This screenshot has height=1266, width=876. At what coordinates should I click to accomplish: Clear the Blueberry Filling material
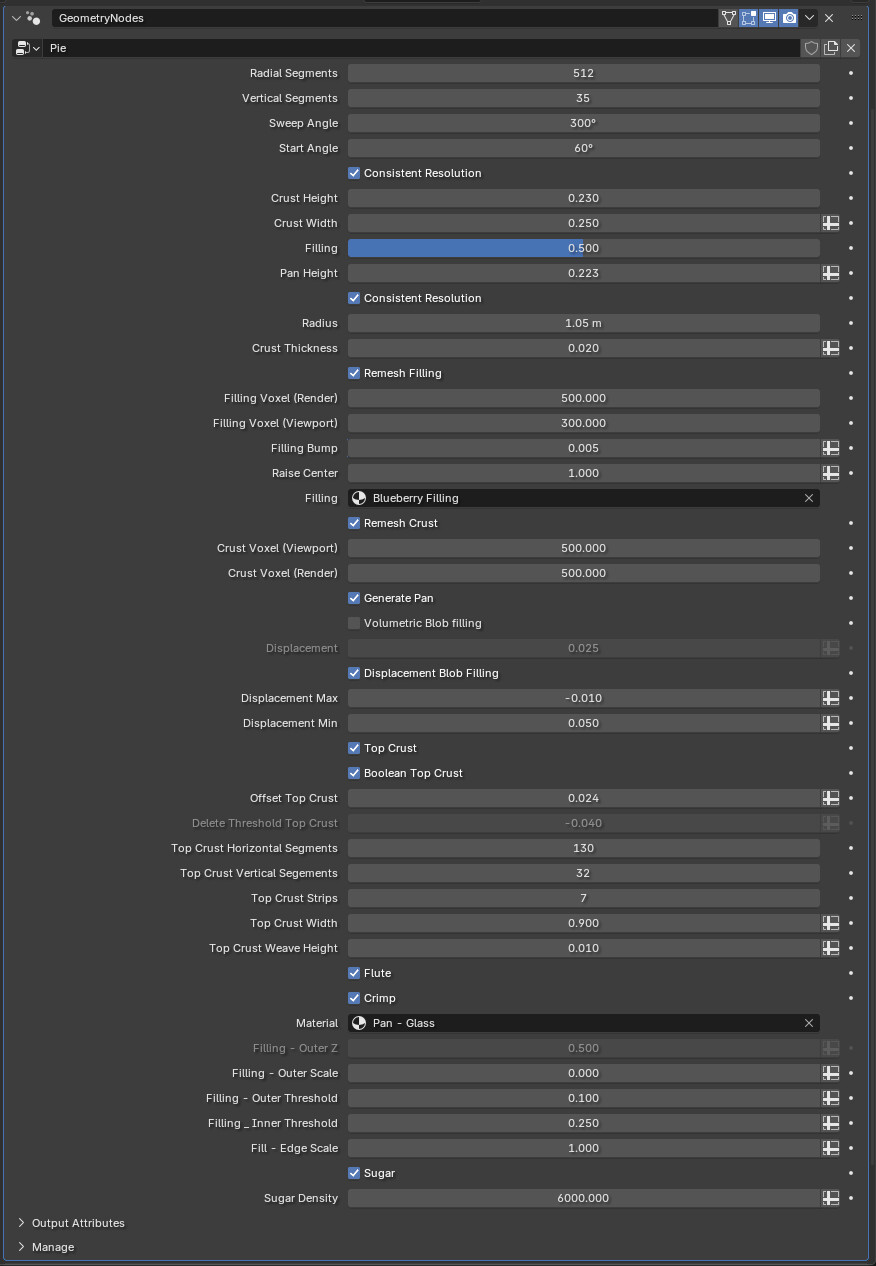809,498
